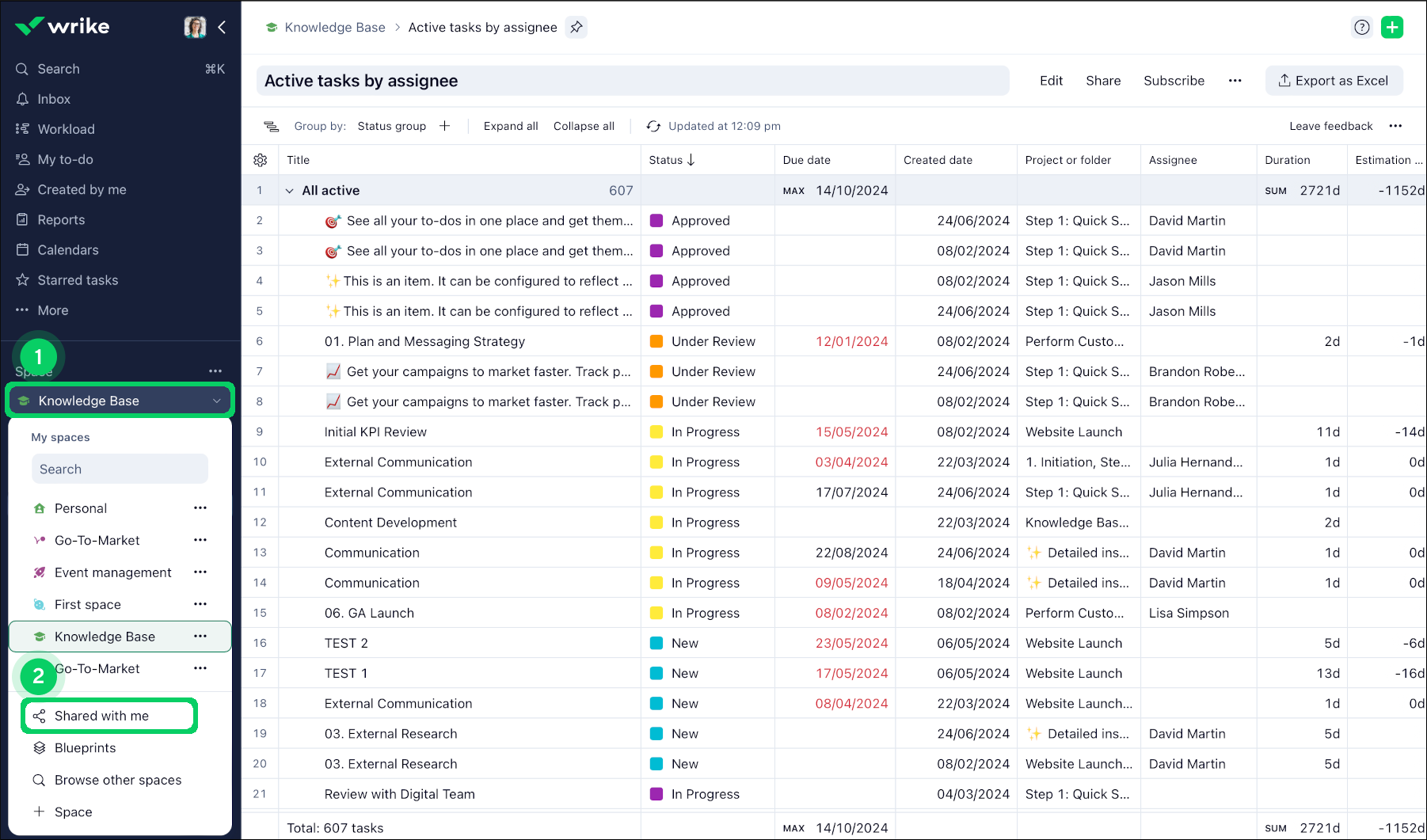
Task: Open Starred tasks in sidebar
Action: click(x=78, y=280)
